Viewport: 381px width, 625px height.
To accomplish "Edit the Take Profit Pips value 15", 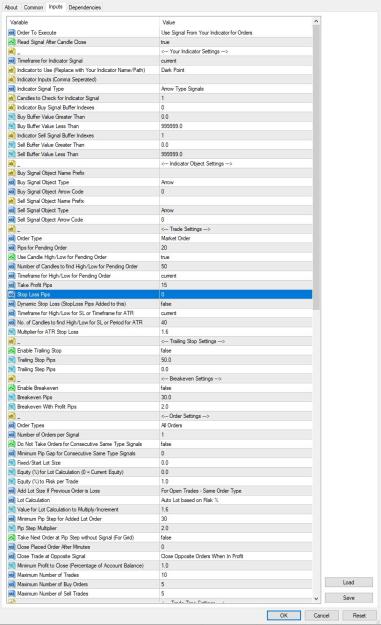I will coord(236,285).
